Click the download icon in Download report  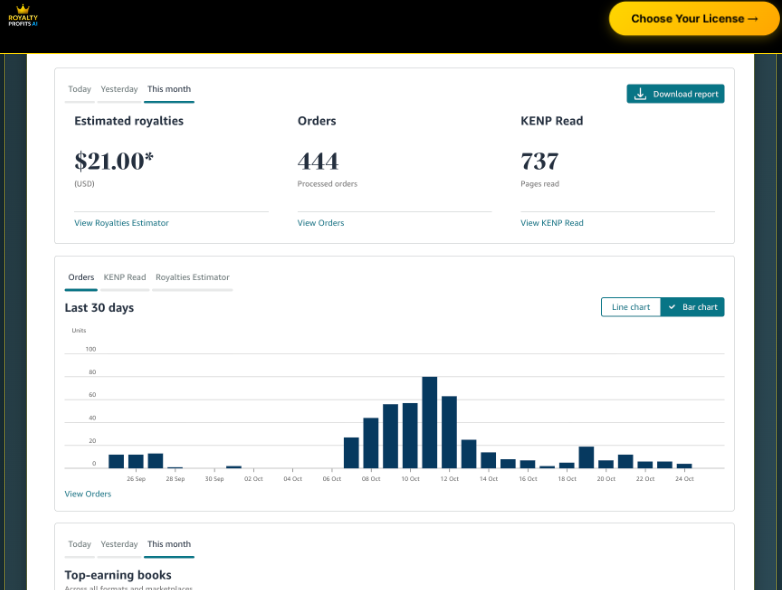click(640, 94)
